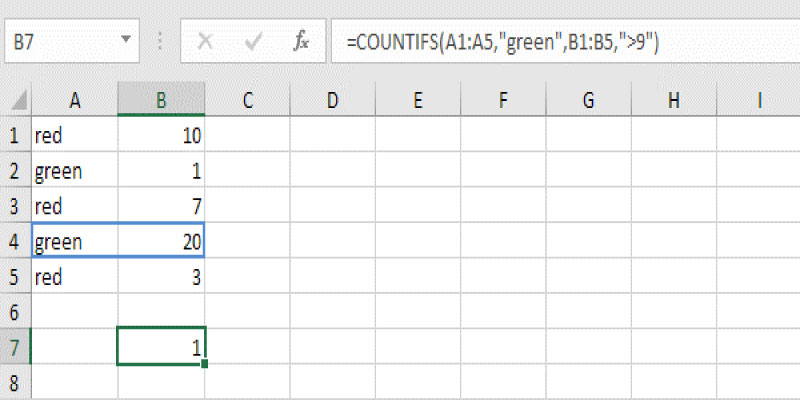
Task: Select row 2 header
Action: [x=15, y=170]
